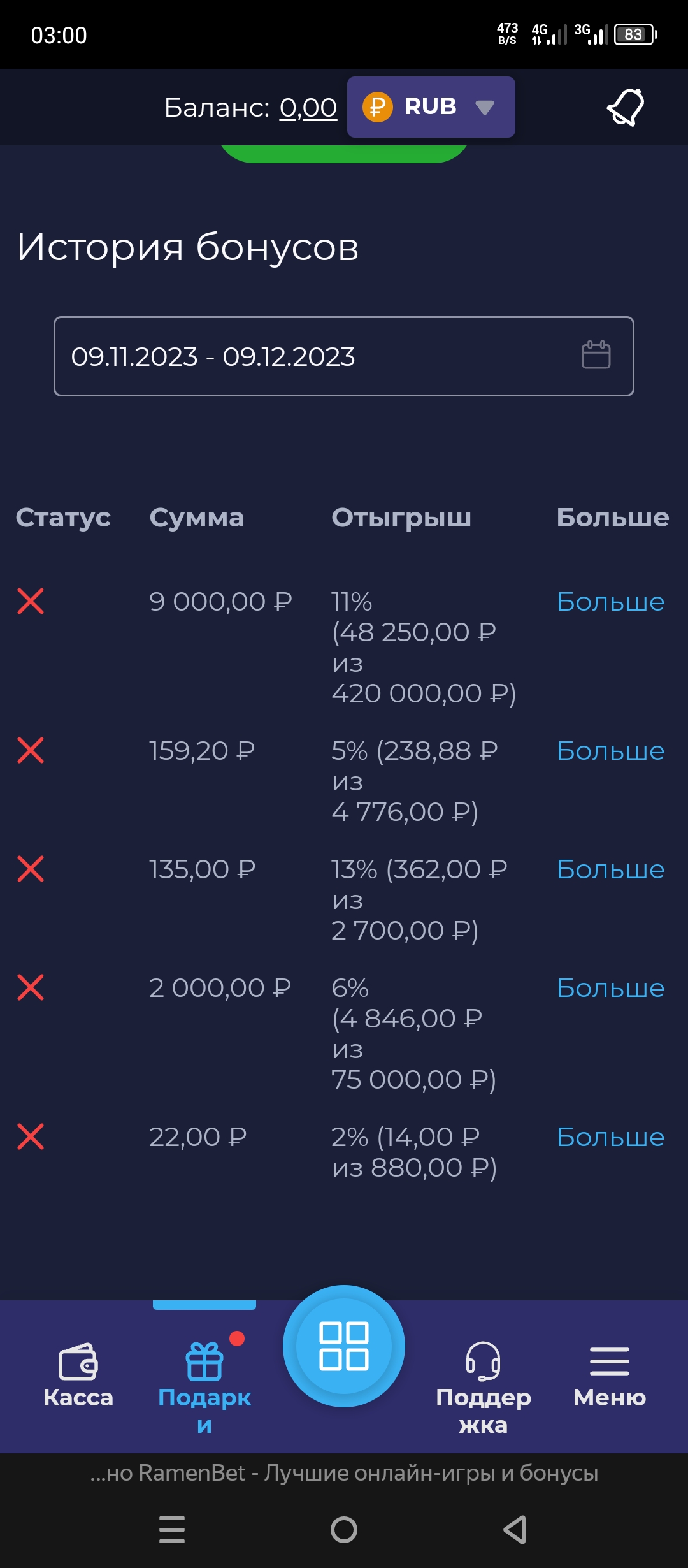Image resolution: width=688 pixels, height=1568 pixels.
Task: Expand the RUB currency dropdown
Action: tap(431, 107)
